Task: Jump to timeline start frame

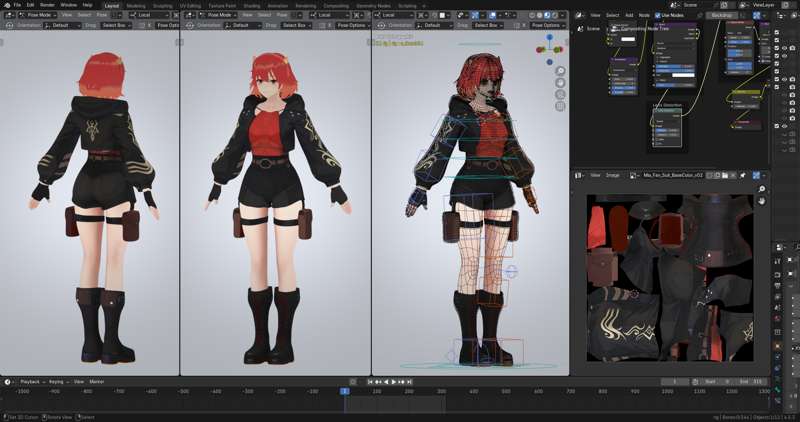Action: click(x=370, y=382)
